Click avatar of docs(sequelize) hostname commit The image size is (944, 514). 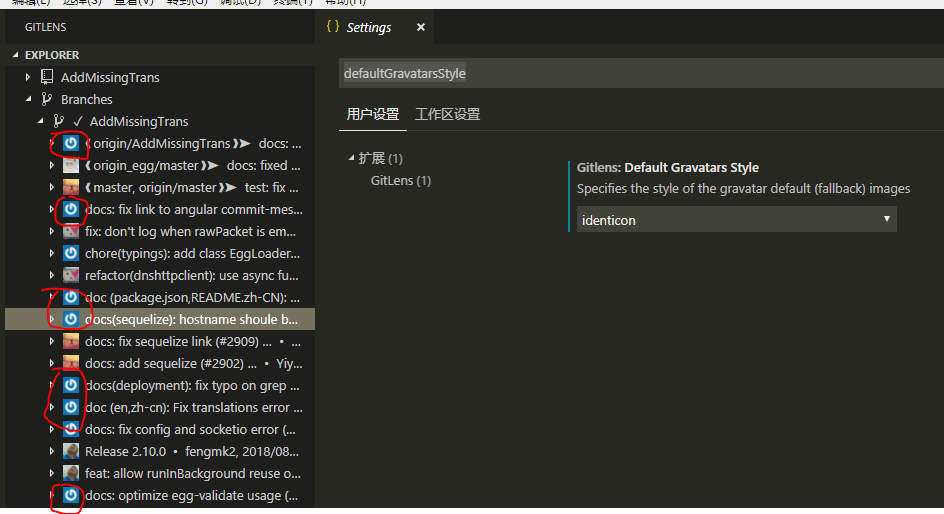click(x=71, y=319)
